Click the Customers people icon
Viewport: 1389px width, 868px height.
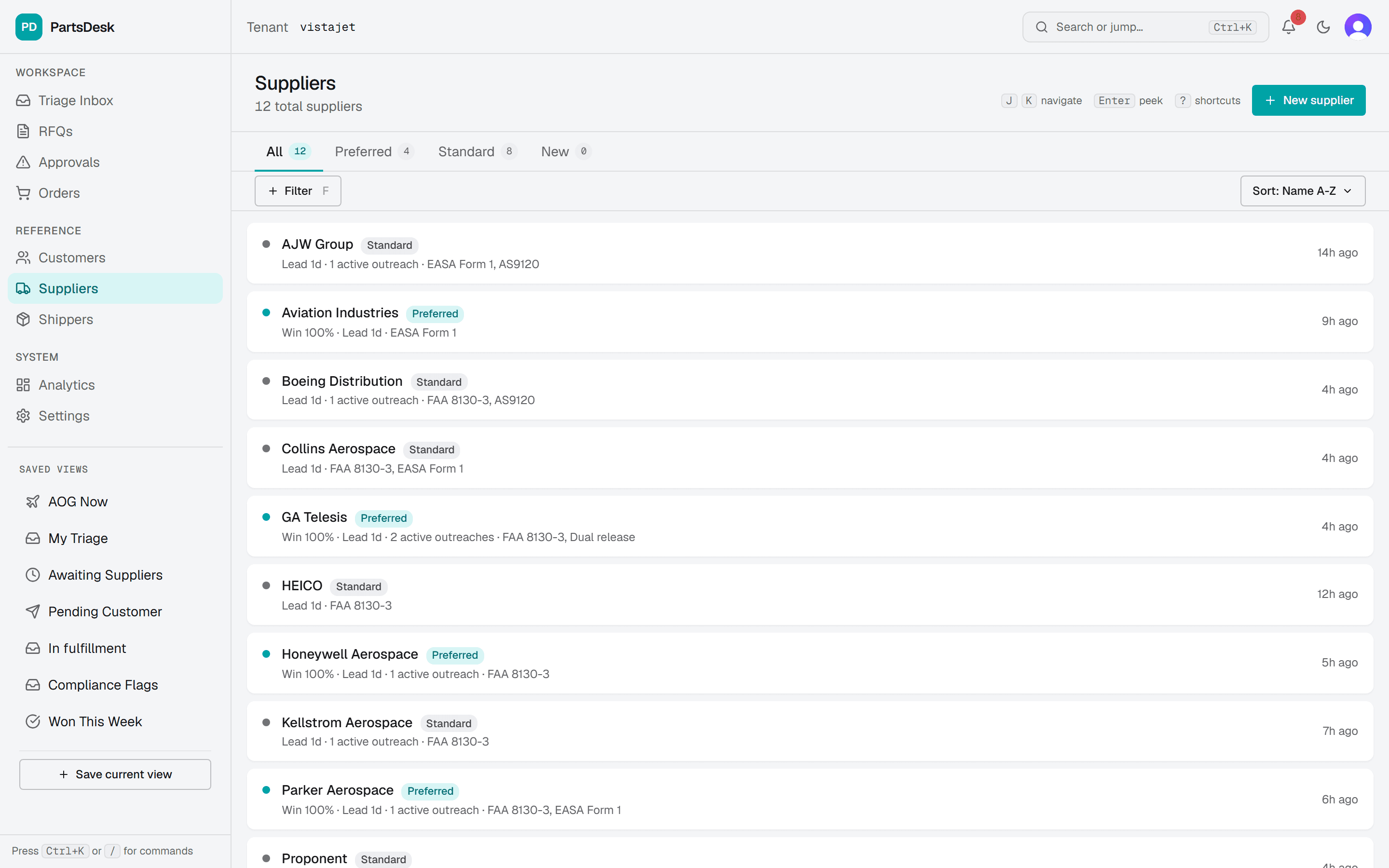(x=23, y=258)
